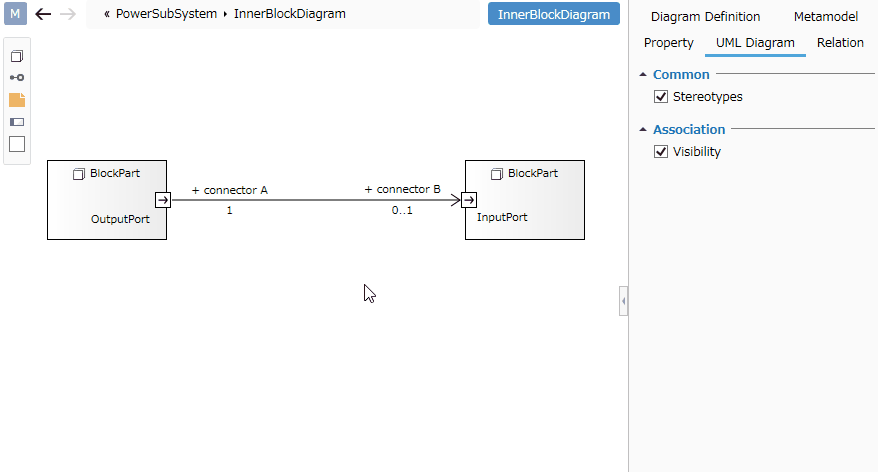Select the left BlockPart block name
Image resolution: width=878 pixels, height=472 pixels.
(115, 174)
